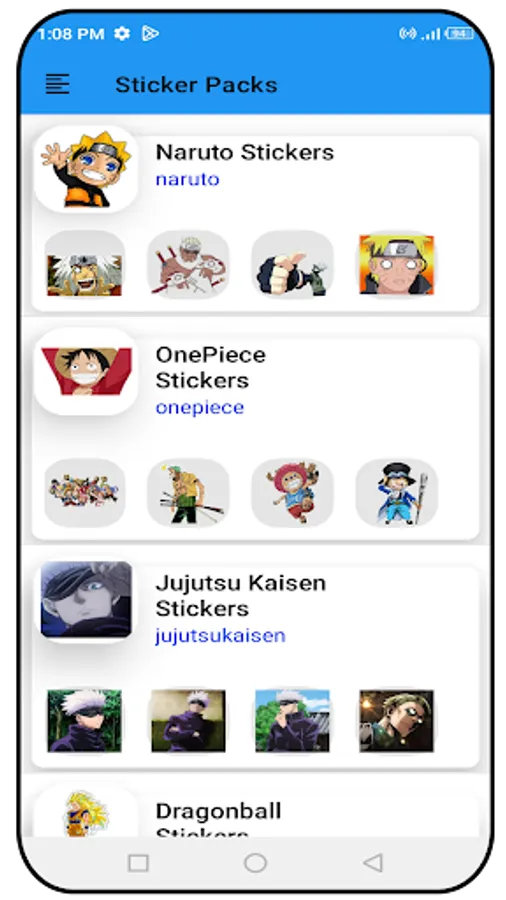Select the shocked Naruto face sticker
The image size is (506, 900).
396,265
